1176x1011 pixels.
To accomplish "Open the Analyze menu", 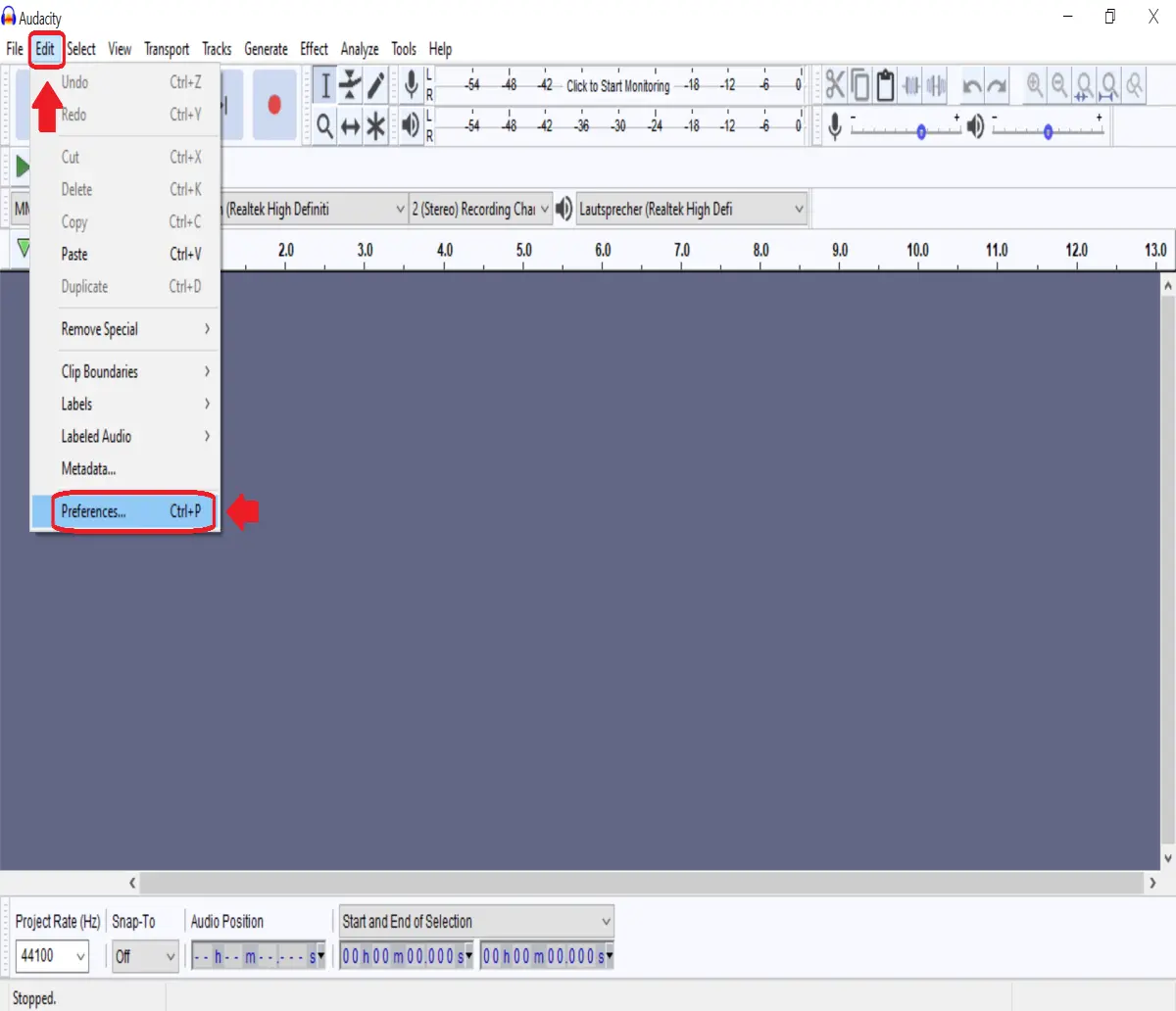I will point(360,49).
